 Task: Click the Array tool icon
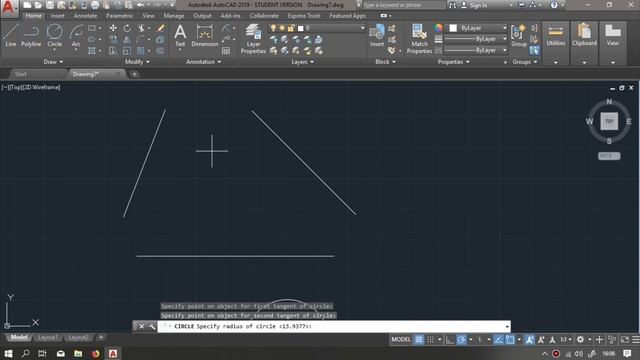(x=141, y=51)
